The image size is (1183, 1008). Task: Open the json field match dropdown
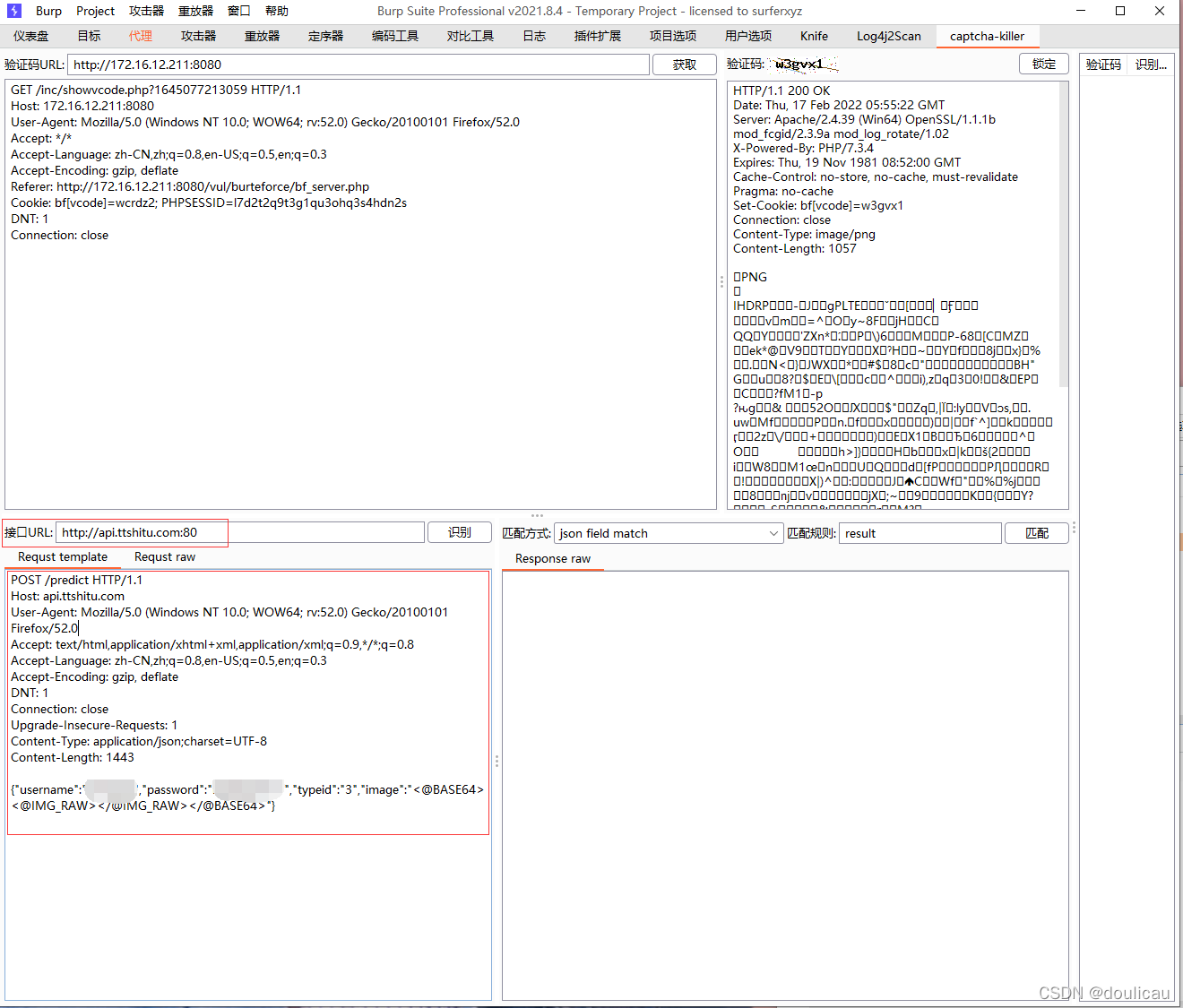(x=669, y=533)
